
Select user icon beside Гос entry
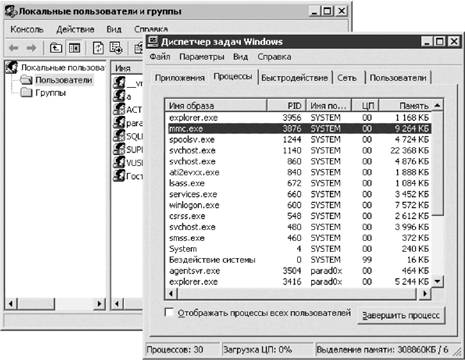(119, 175)
